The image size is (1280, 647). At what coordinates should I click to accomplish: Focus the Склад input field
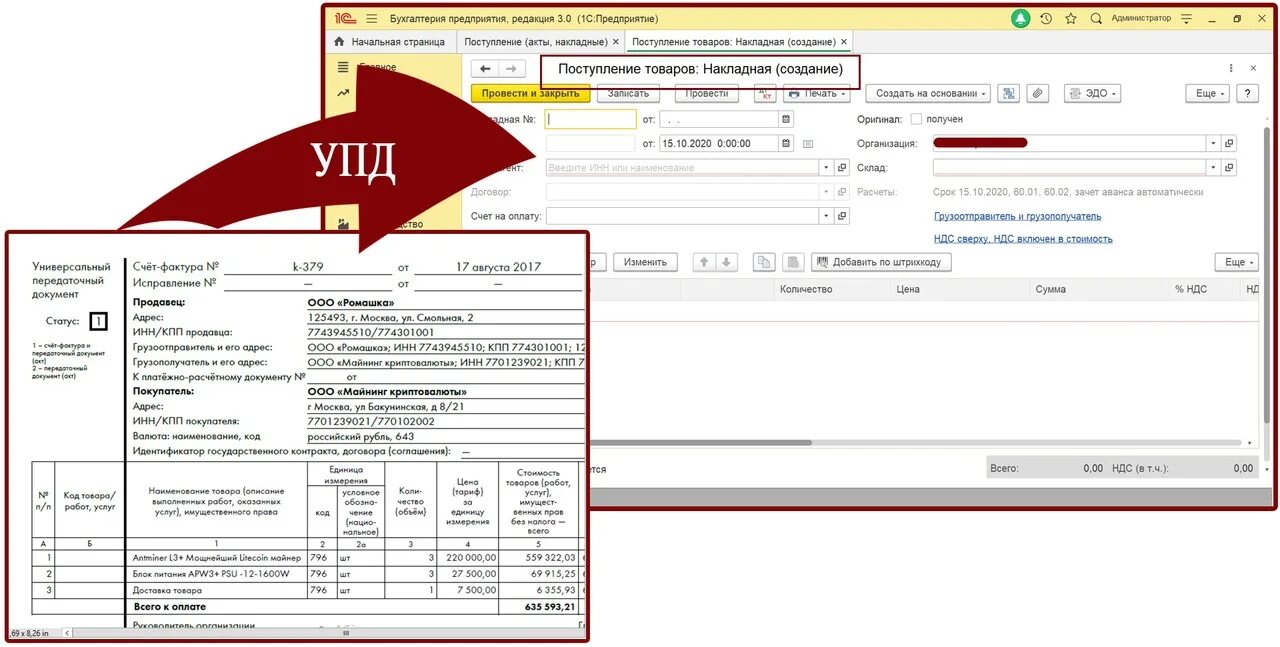1069,168
